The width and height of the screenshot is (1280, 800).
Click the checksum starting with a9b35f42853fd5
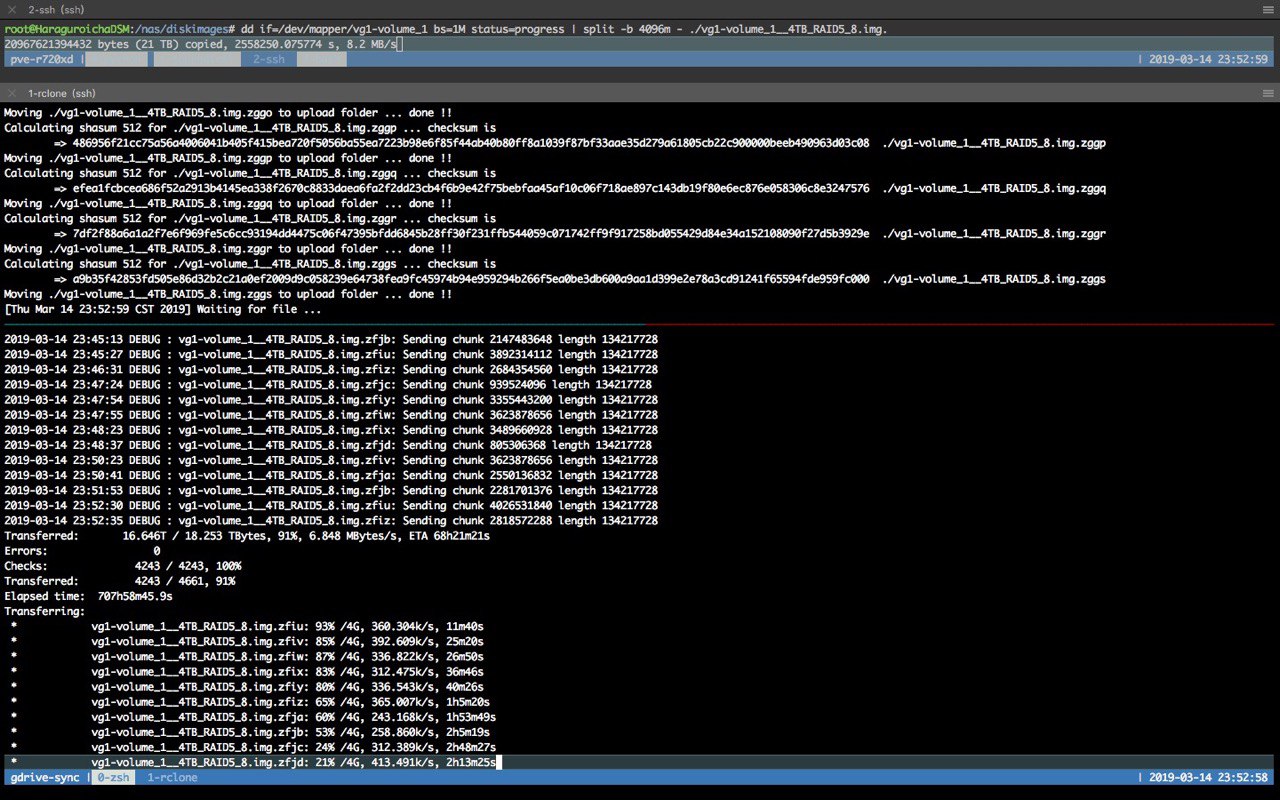pyautogui.click(x=471, y=279)
